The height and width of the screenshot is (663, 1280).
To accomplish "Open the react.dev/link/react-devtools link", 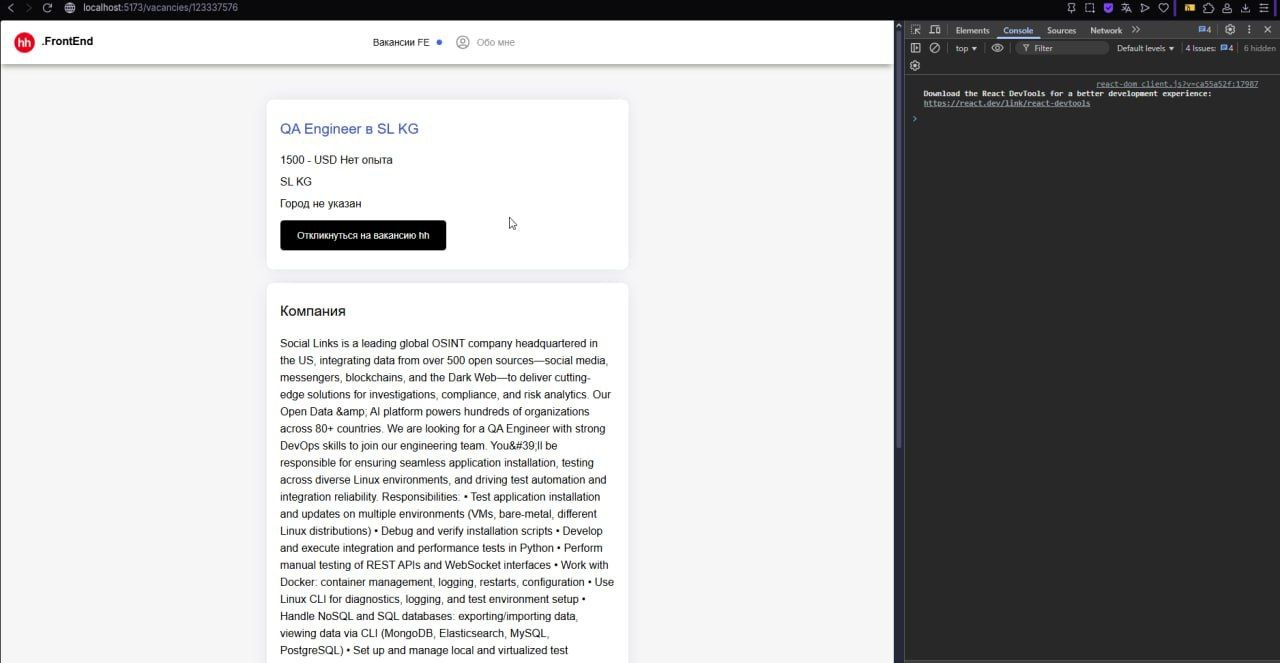I will pos(1006,103).
